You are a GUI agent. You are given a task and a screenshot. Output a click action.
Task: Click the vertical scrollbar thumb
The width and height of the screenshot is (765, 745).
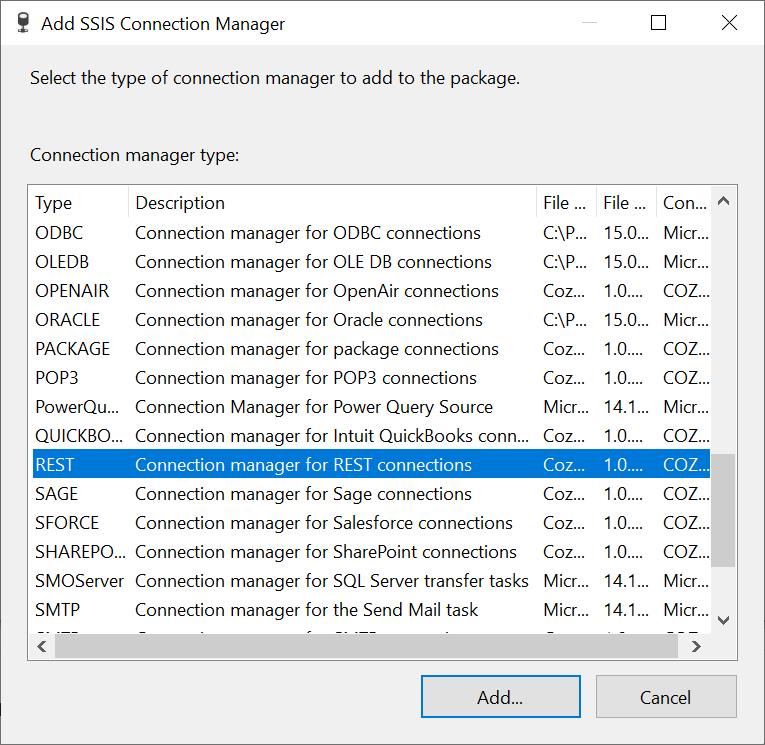(x=722, y=510)
